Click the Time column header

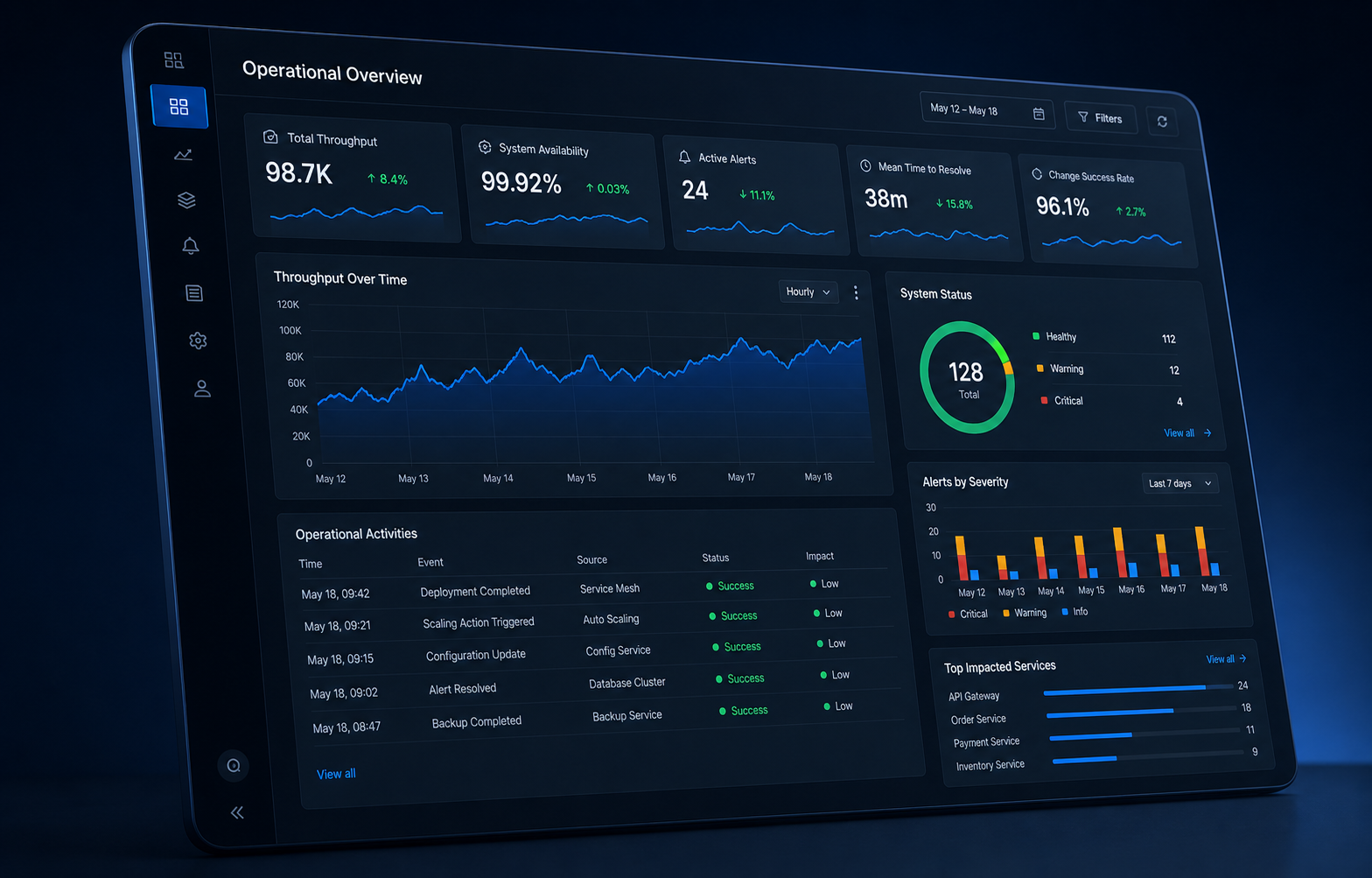[x=311, y=564]
